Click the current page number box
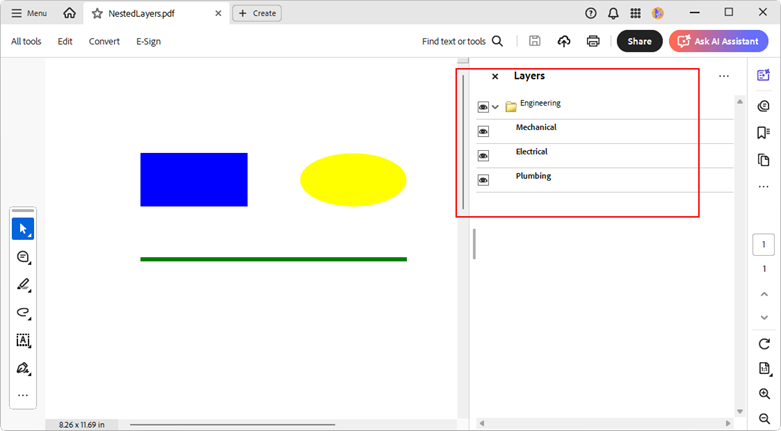 (x=763, y=245)
